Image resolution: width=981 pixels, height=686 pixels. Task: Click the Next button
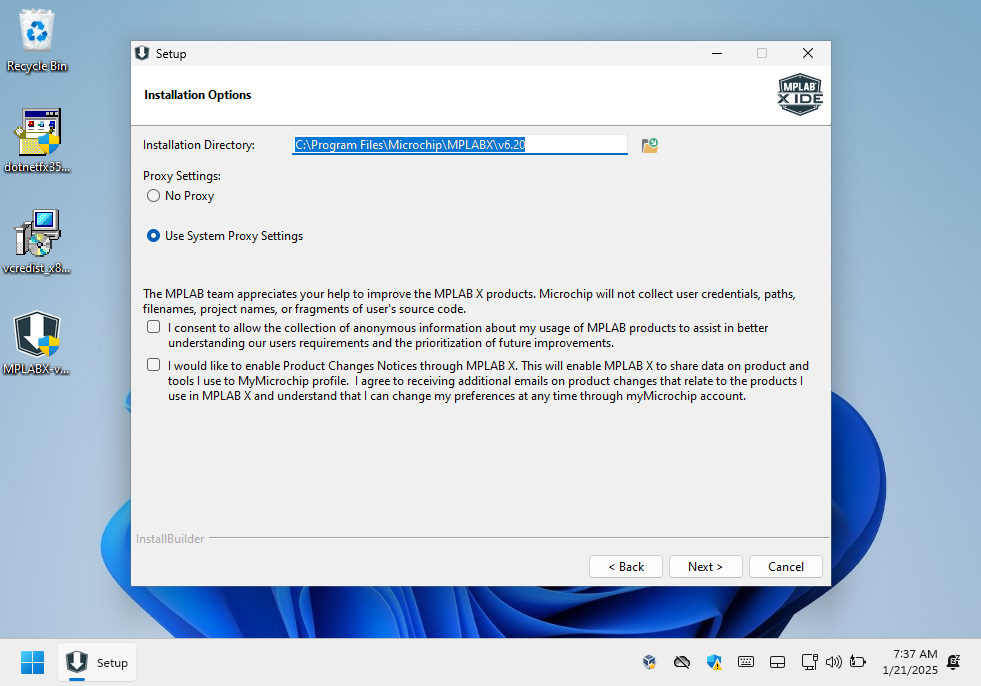click(x=706, y=566)
